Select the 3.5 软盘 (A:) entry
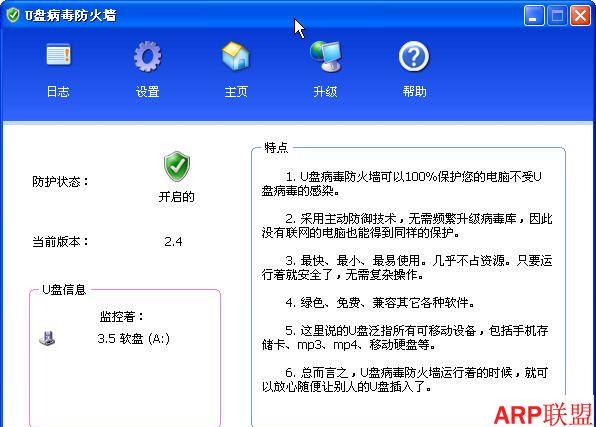Screen dimensions: 596x427 (x=133, y=338)
